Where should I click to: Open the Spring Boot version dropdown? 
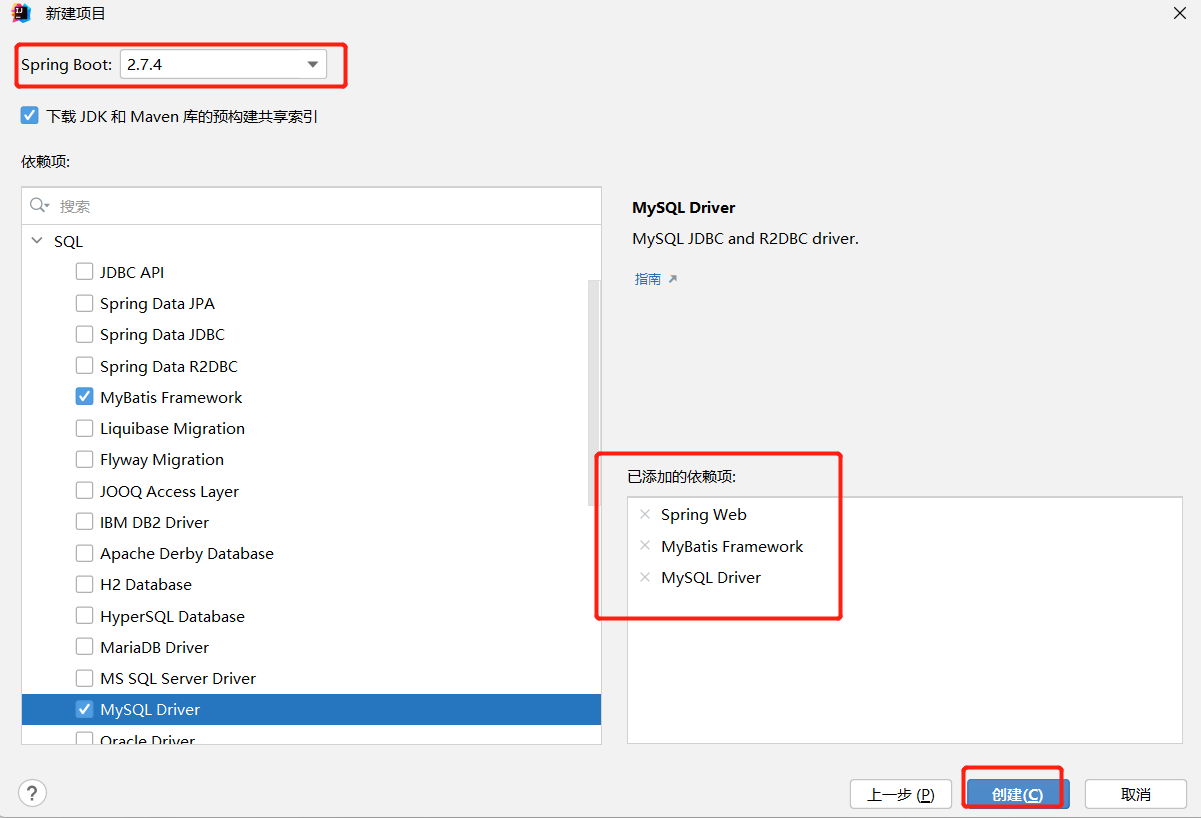(313, 65)
